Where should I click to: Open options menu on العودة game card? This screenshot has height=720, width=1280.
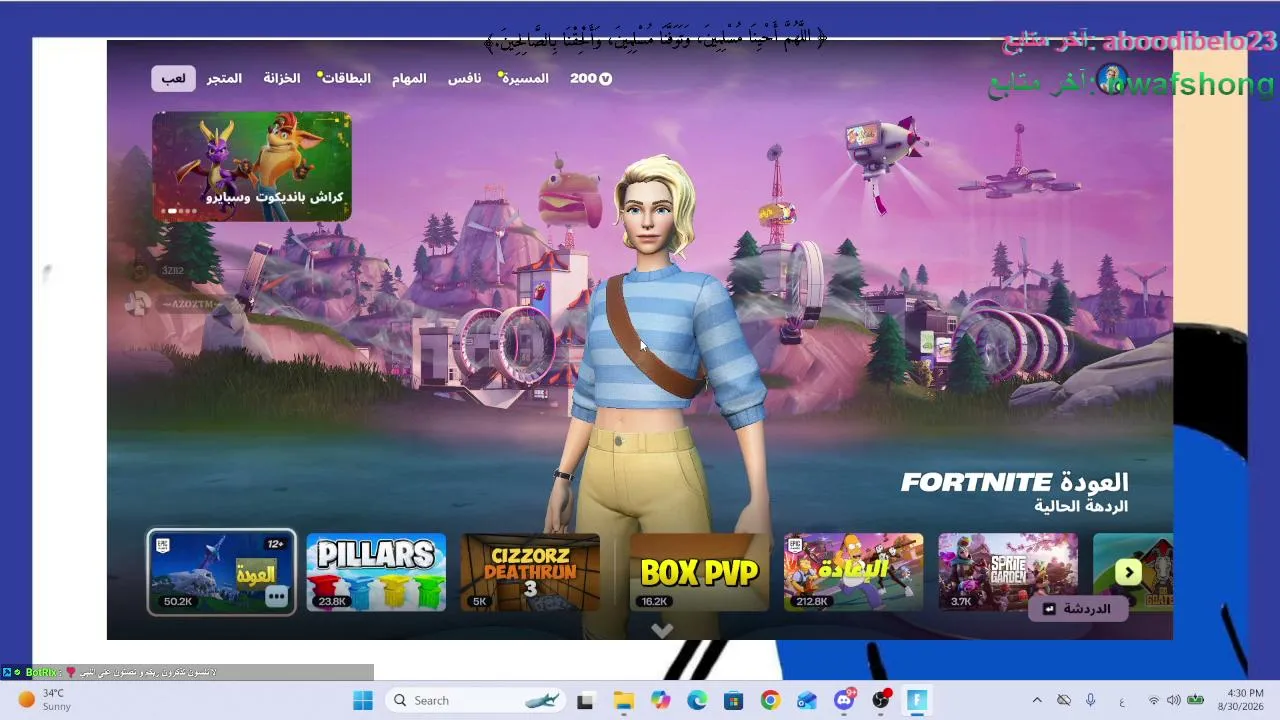(277, 596)
